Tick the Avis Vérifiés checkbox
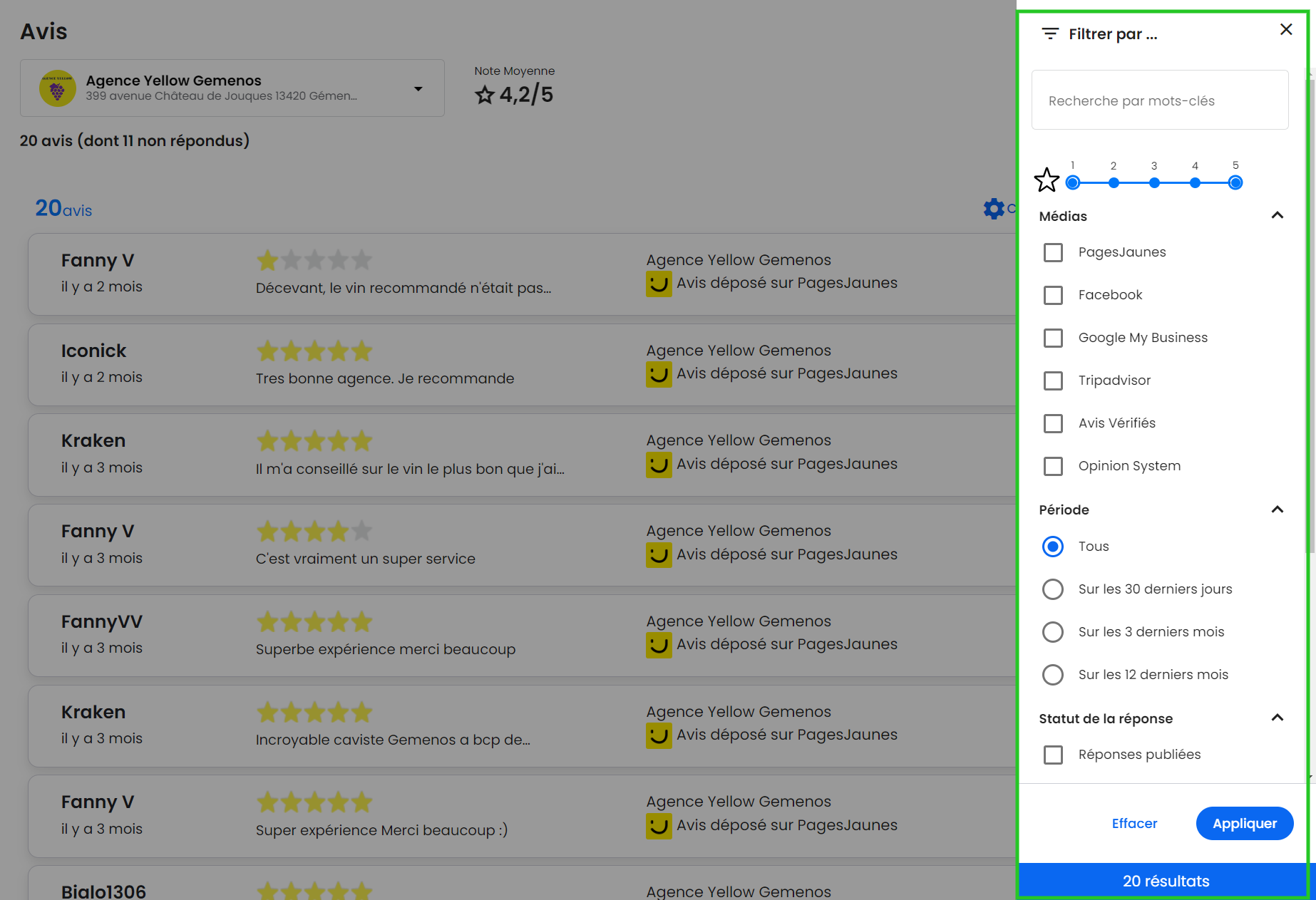This screenshot has height=900, width=1316. click(x=1053, y=423)
